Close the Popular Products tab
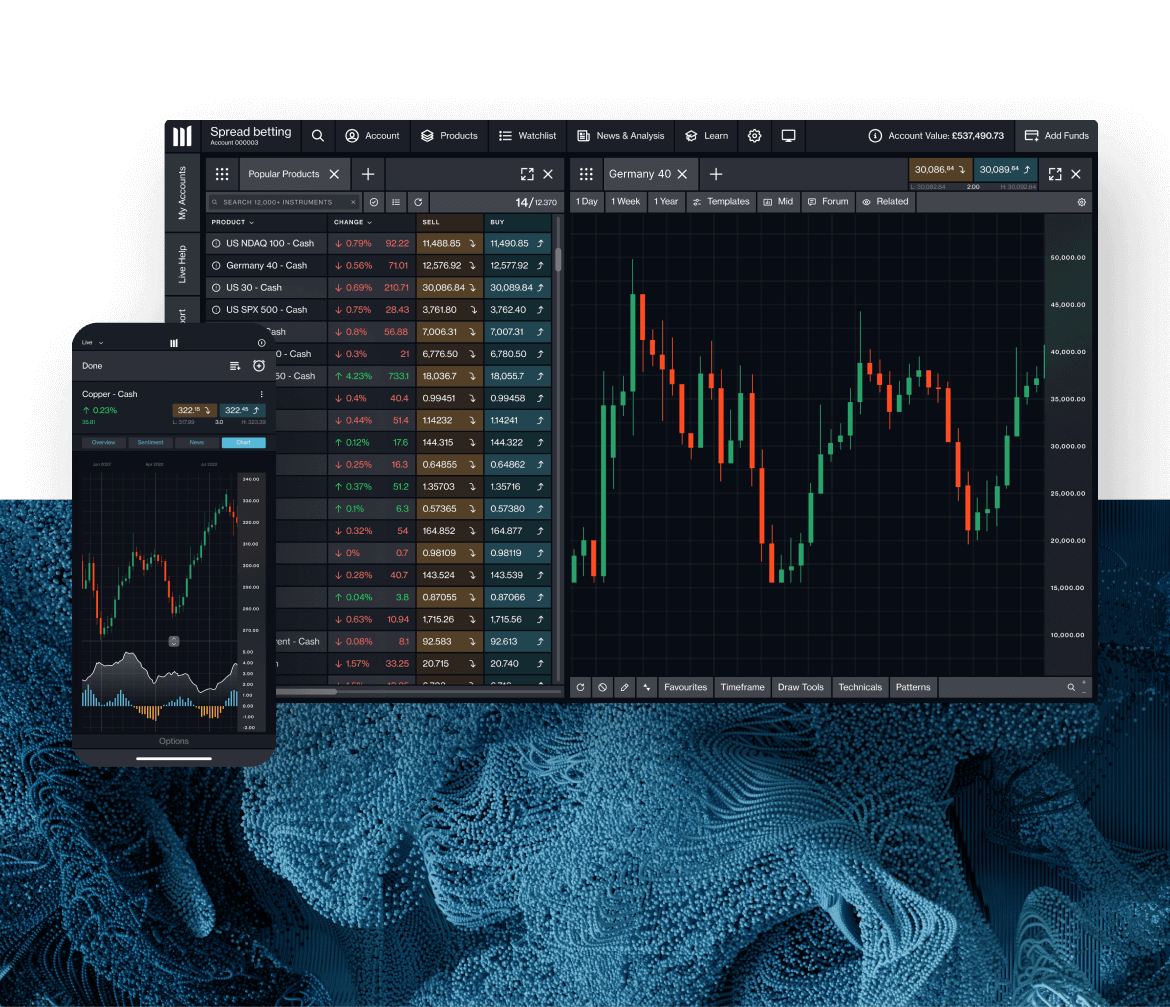The height and width of the screenshot is (1007, 1170). point(334,174)
